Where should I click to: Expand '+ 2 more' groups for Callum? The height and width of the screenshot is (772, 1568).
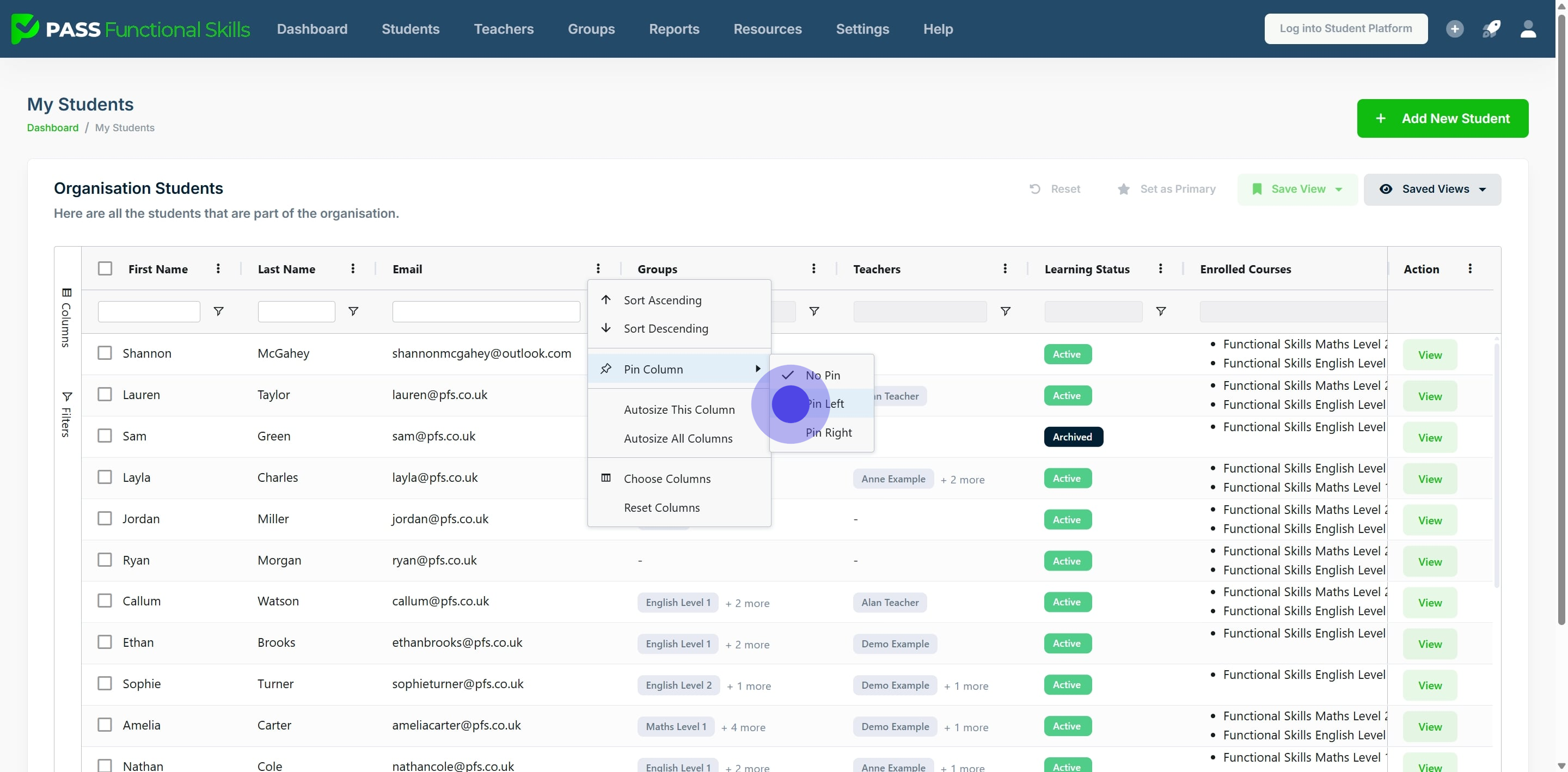pos(748,603)
